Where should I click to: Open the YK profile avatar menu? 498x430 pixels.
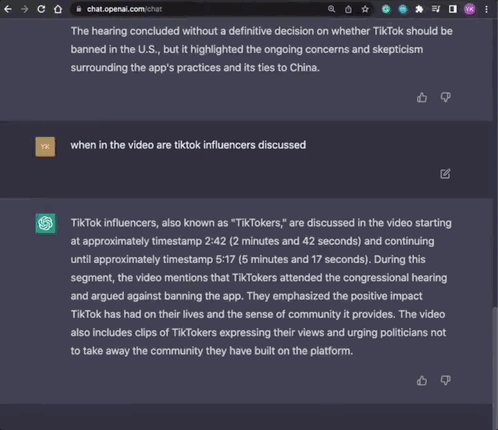[x=470, y=9]
